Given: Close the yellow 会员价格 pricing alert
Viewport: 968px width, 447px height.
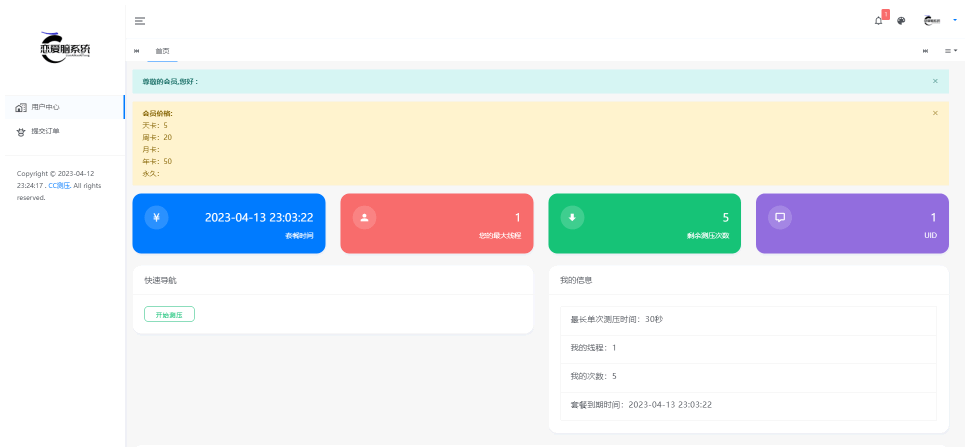Looking at the screenshot, I should 935,113.
